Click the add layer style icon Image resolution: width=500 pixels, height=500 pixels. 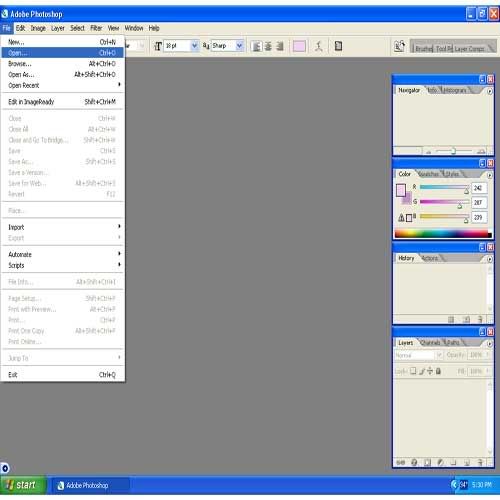(414, 462)
